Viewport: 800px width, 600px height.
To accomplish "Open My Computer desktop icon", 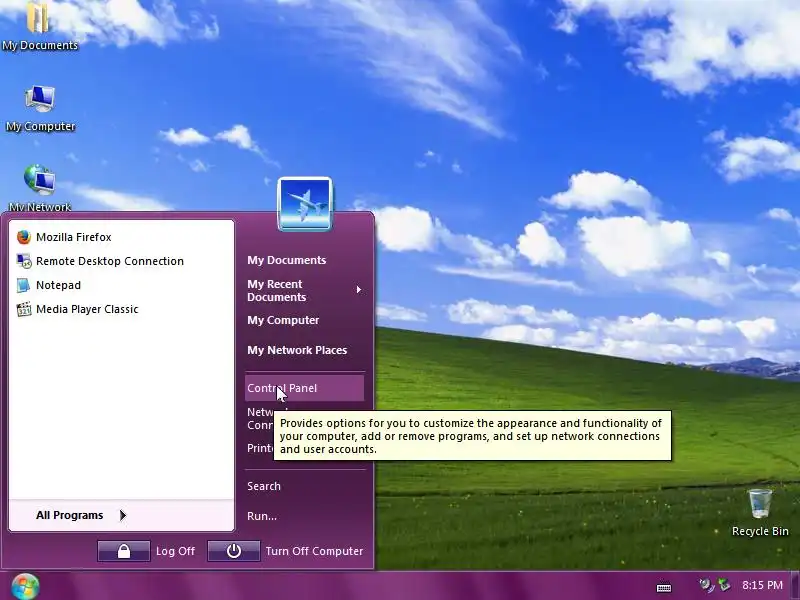I will coord(40,108).
